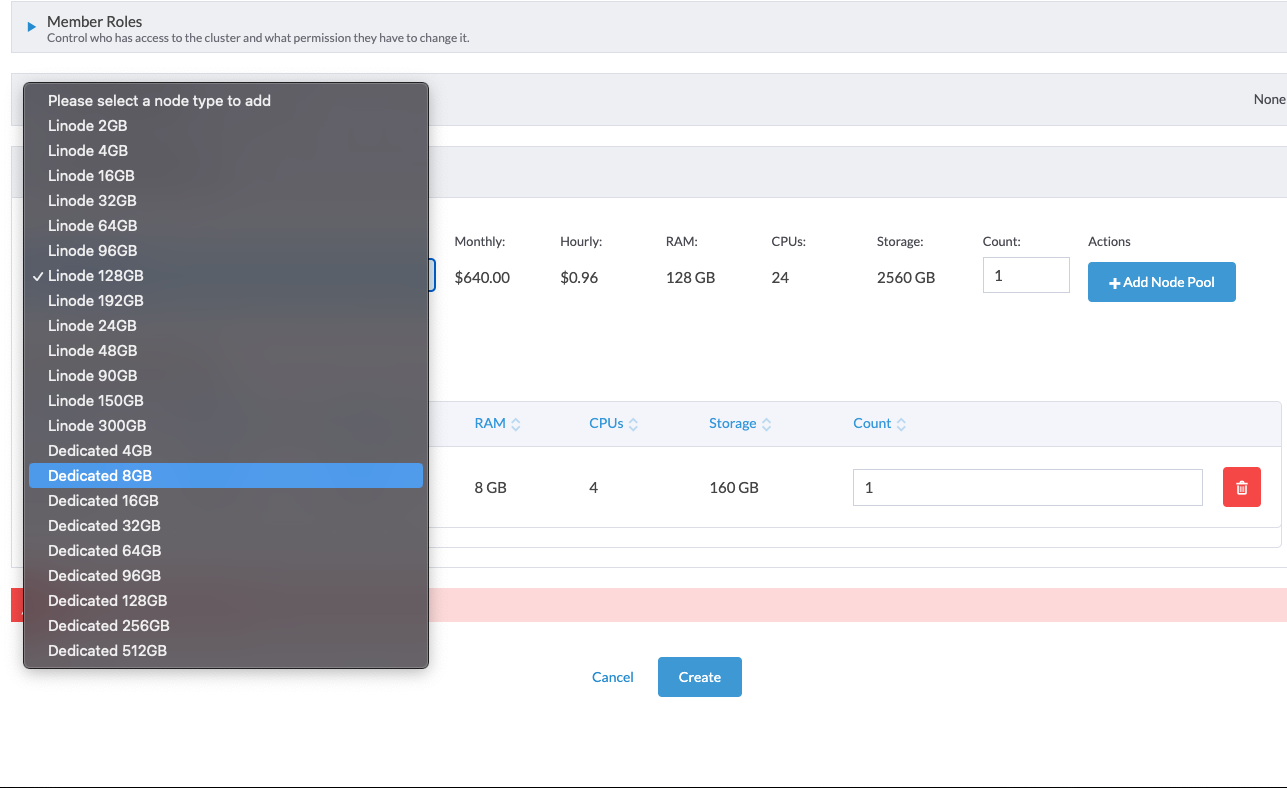Viewport: 1287px width, 788px height.
Task: Select highlighted Dedicated 8GB option
Action: coord(226,475)
